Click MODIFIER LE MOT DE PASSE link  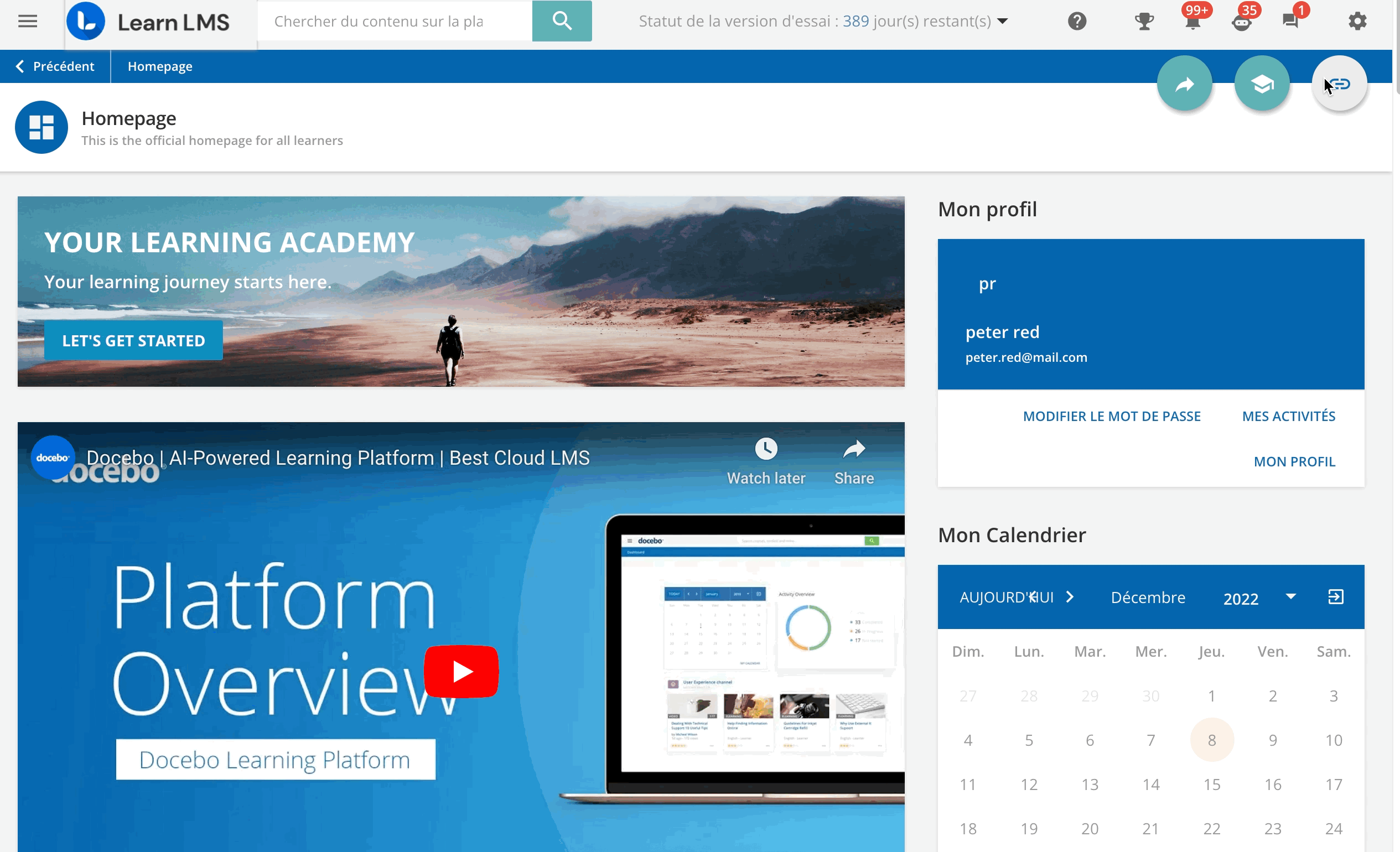tap(1111, 416)
